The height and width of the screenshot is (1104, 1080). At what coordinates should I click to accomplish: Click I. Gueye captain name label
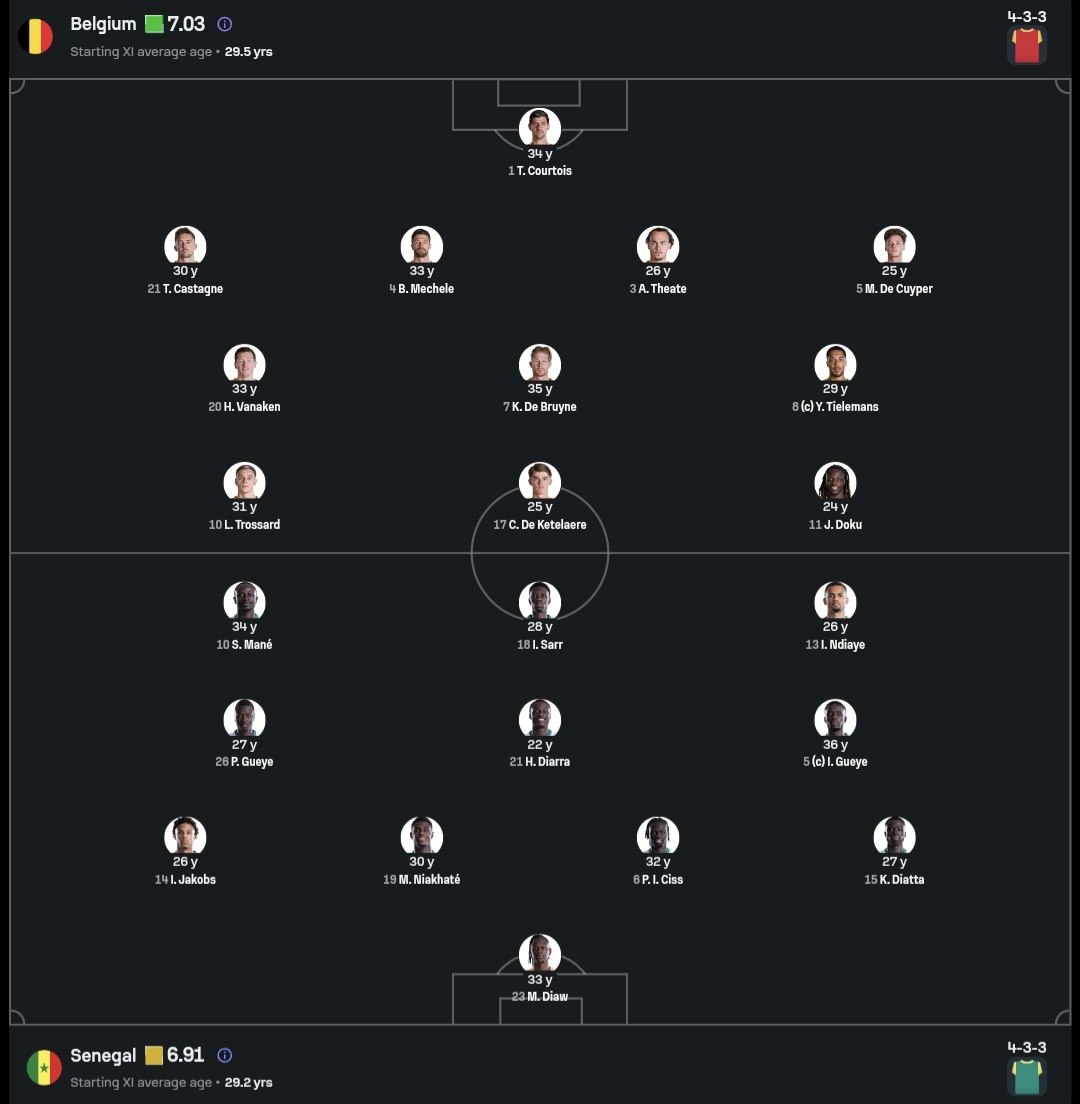(x=839, y=762)
